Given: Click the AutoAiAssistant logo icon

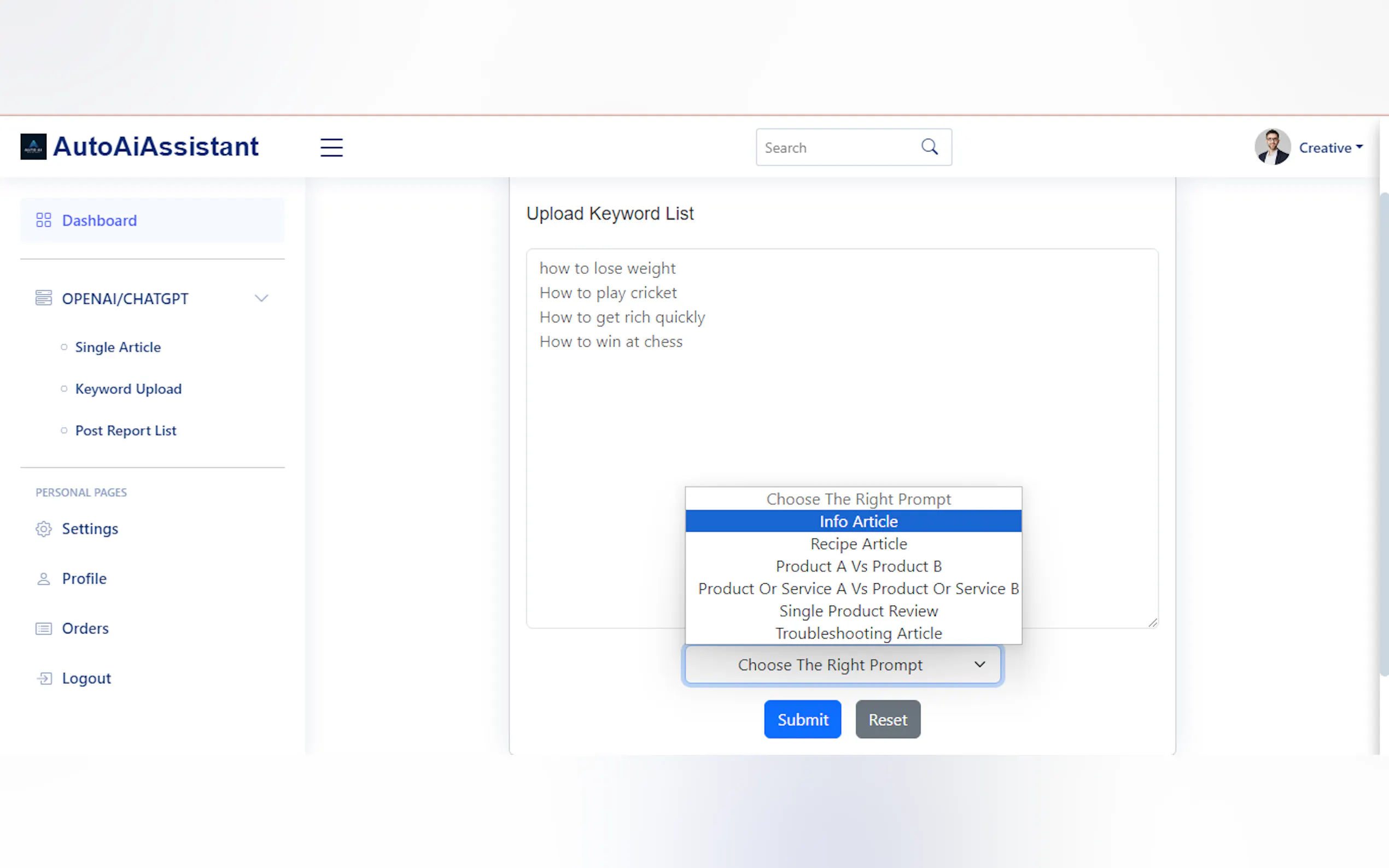Looking at the screenshot, I should (33, 147).
